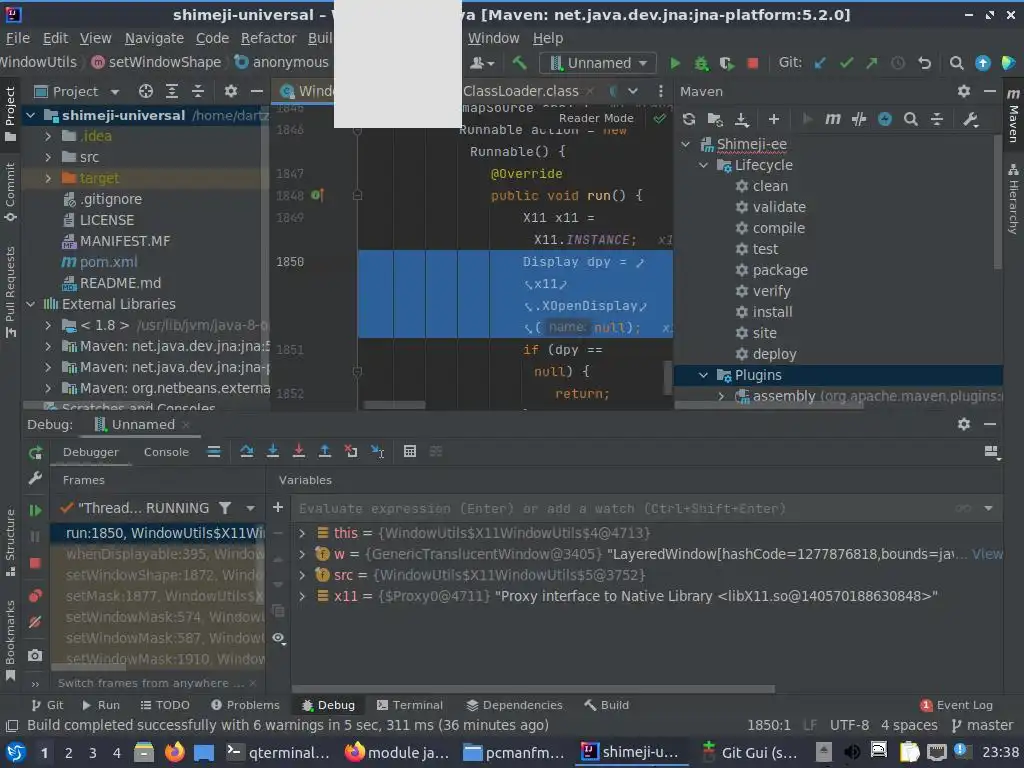Viewport: 1024px width, 768px height.
Task: Toggle Maven offline mode
Action: pos(859,120)
